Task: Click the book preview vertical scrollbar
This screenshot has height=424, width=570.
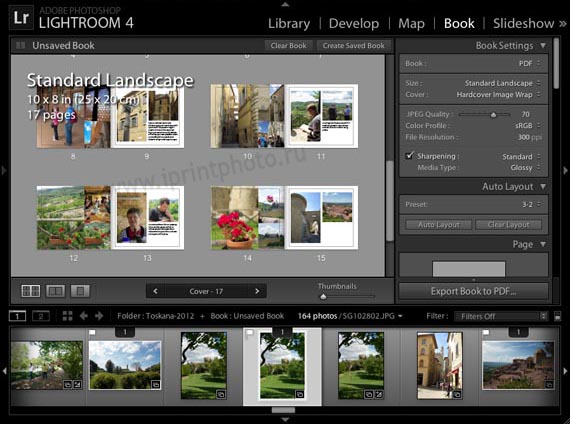Action: pos(390,201)
